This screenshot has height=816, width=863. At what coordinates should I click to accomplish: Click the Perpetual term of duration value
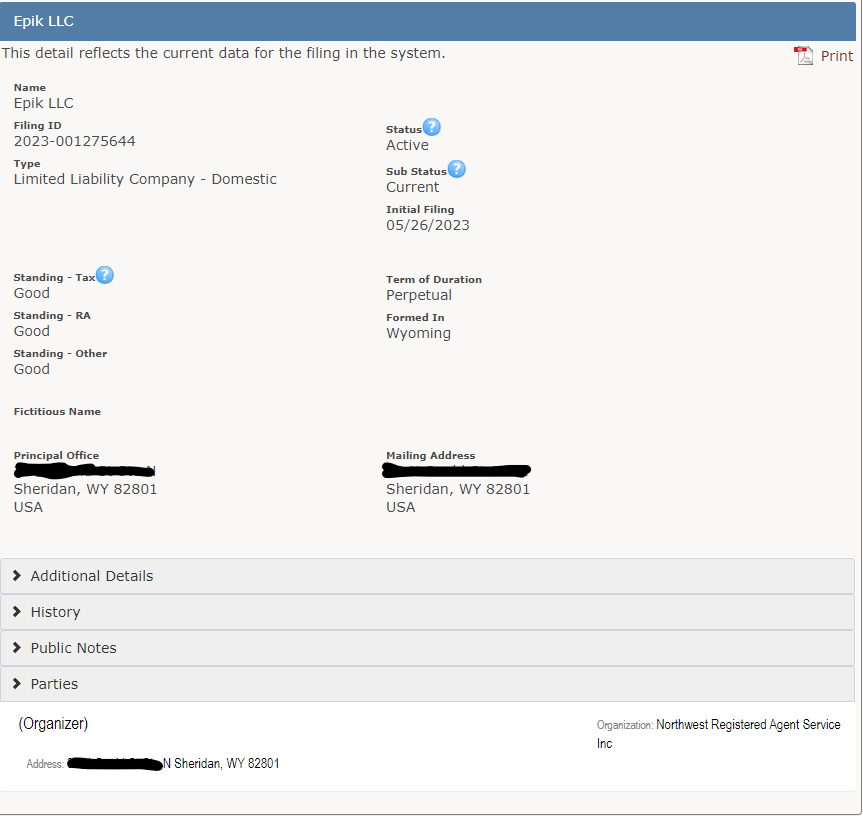[419, 295]
